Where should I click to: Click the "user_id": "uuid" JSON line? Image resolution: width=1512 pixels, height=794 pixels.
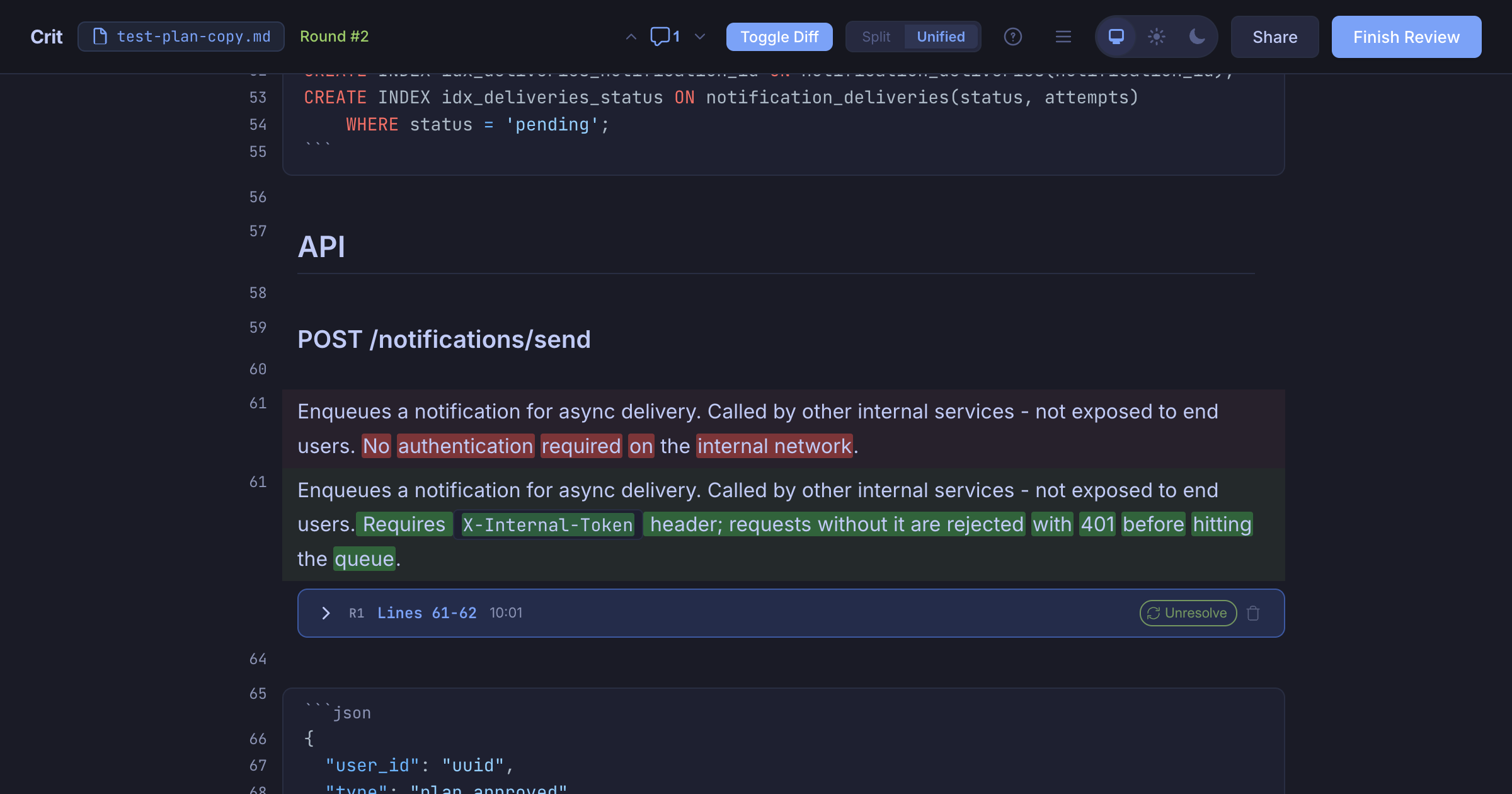pos(420,766)
